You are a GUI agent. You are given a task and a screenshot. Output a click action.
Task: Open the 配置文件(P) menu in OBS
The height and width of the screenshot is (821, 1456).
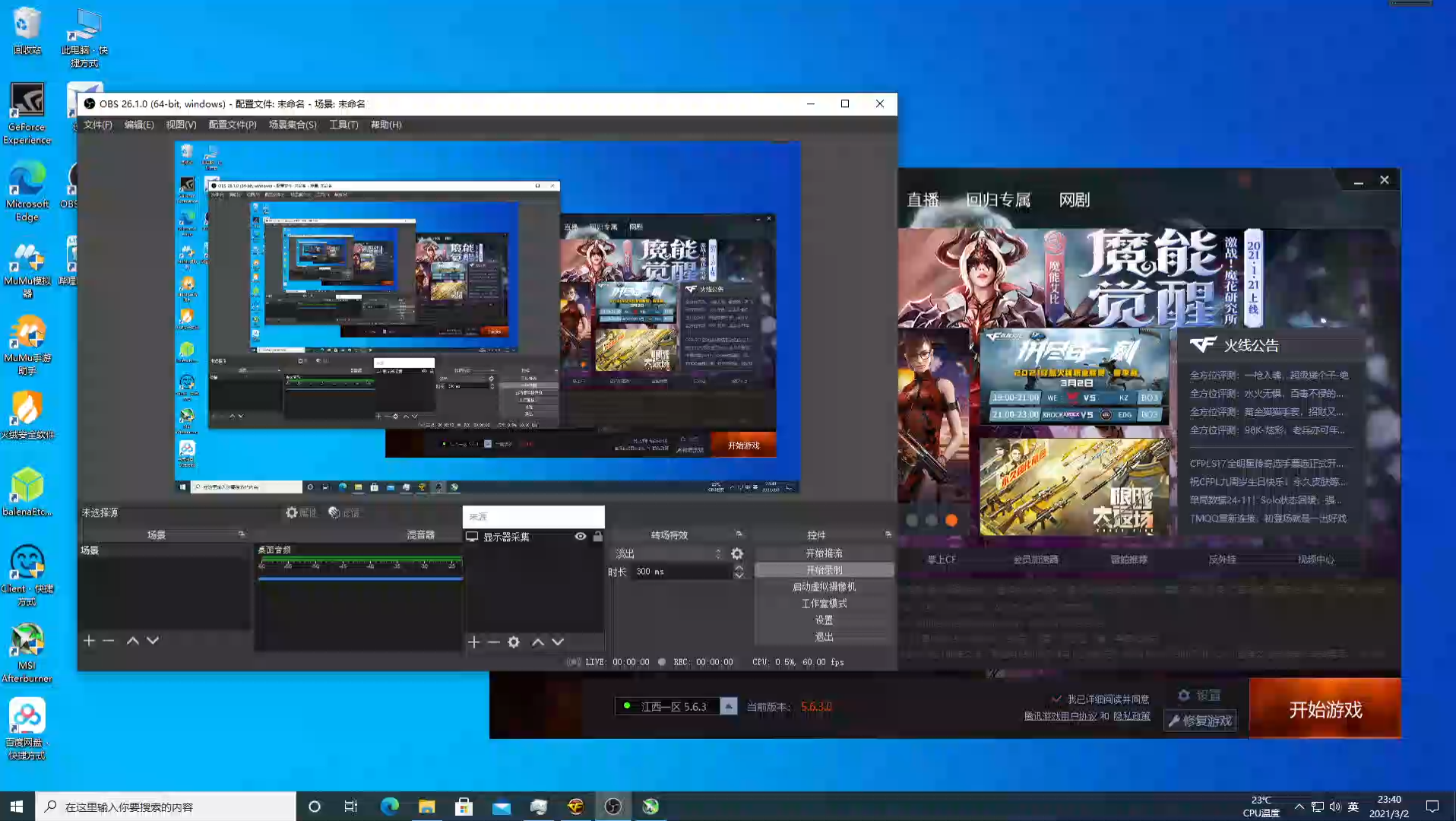[x=233, y=125]
